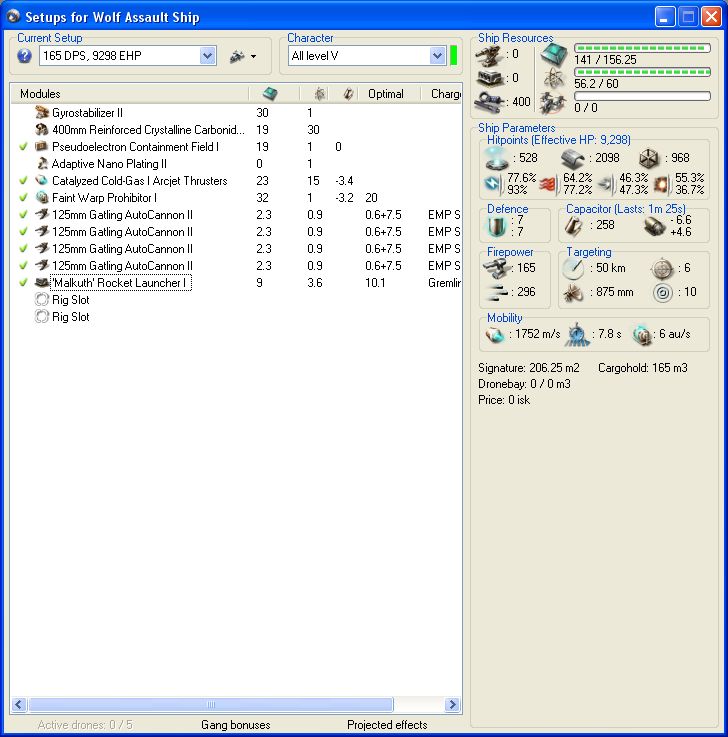This screenshot has width=728, height=737.
Task: Click the first Rig Slot icon
Action: (x=42, y=299)
